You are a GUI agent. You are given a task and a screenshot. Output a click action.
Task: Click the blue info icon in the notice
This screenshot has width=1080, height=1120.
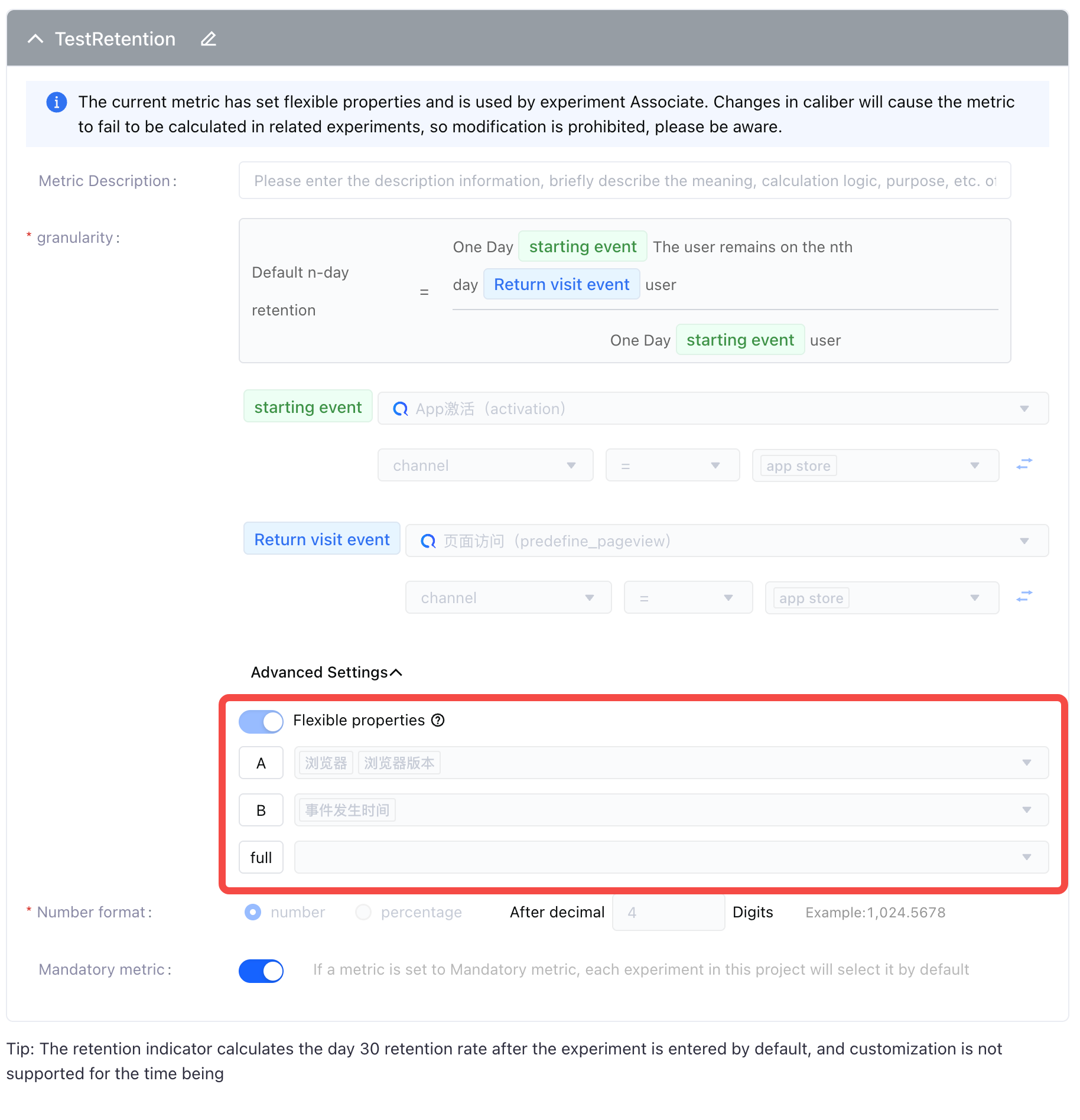click(x=57, y=102)
